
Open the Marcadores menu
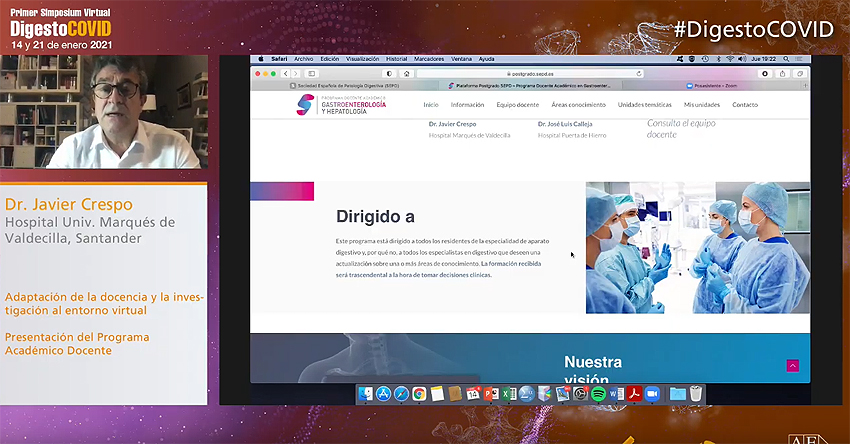pyautogui.click(x=429, y=59)
